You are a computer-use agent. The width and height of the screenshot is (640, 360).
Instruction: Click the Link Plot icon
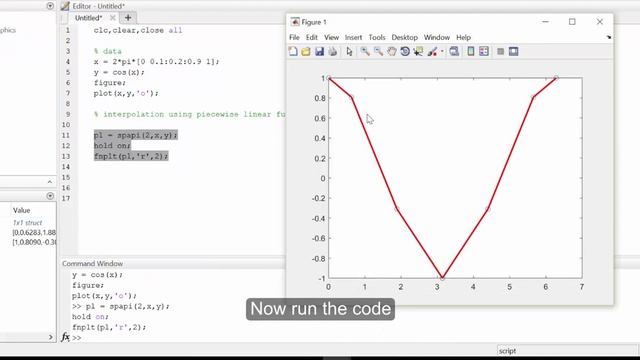click(x=454, y=51)
